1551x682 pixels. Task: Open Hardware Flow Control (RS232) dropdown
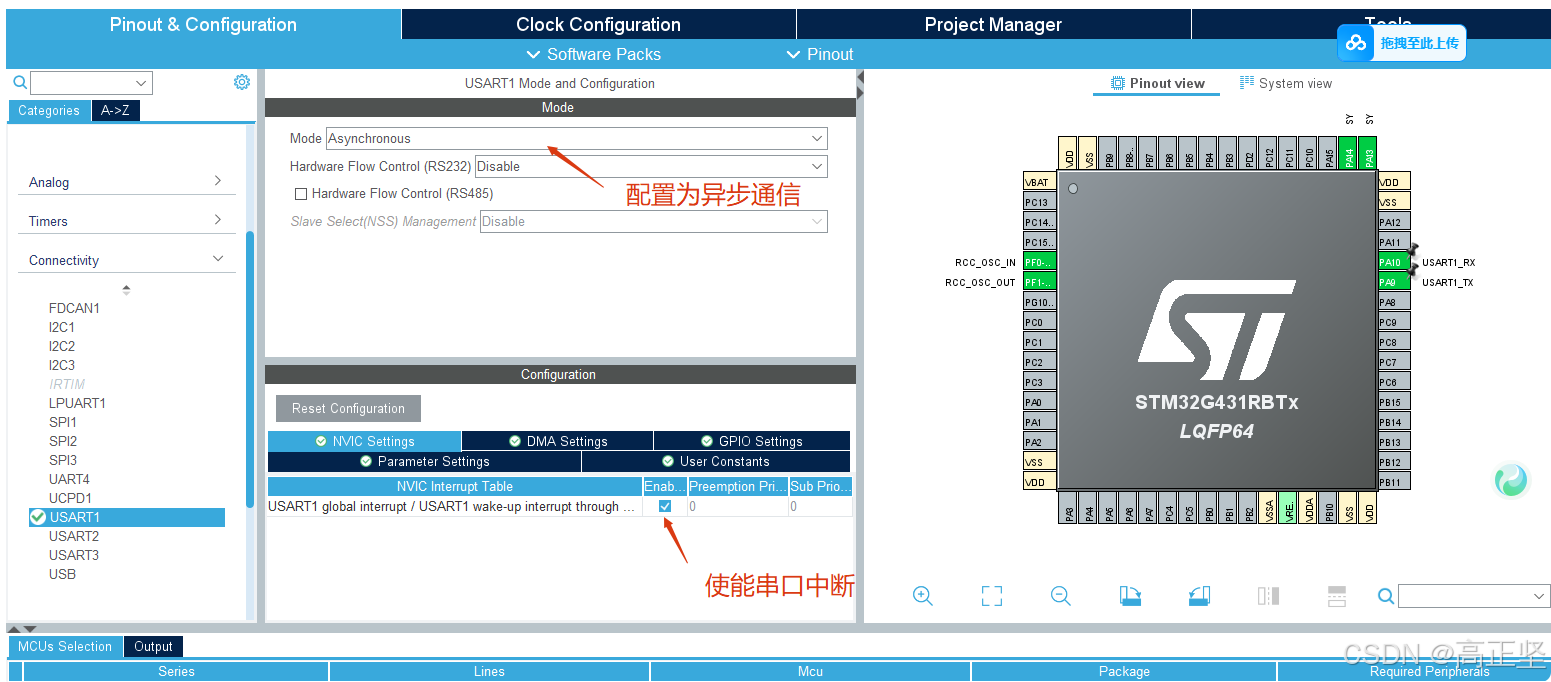click(x=651, y=166)
